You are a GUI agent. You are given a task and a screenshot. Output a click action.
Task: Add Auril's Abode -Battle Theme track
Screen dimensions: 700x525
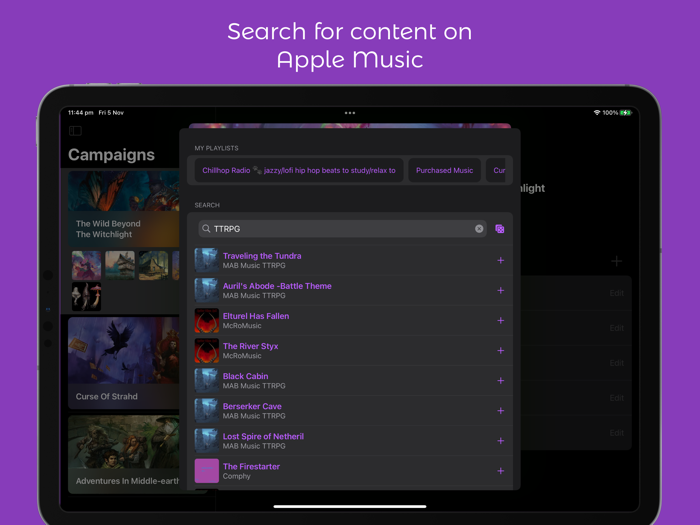pos(500,291)
